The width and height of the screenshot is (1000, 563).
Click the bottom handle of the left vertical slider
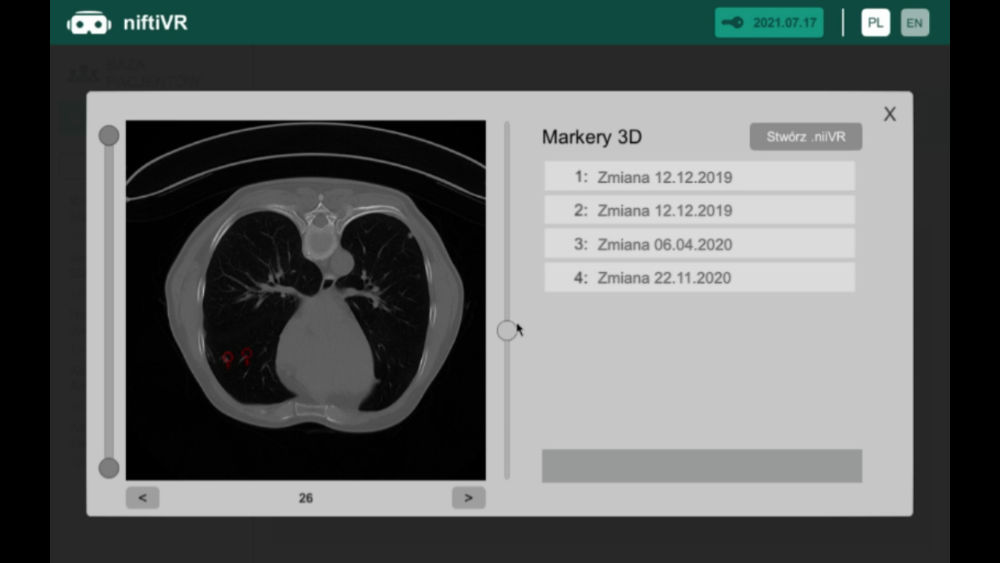(x=109, y=468)
